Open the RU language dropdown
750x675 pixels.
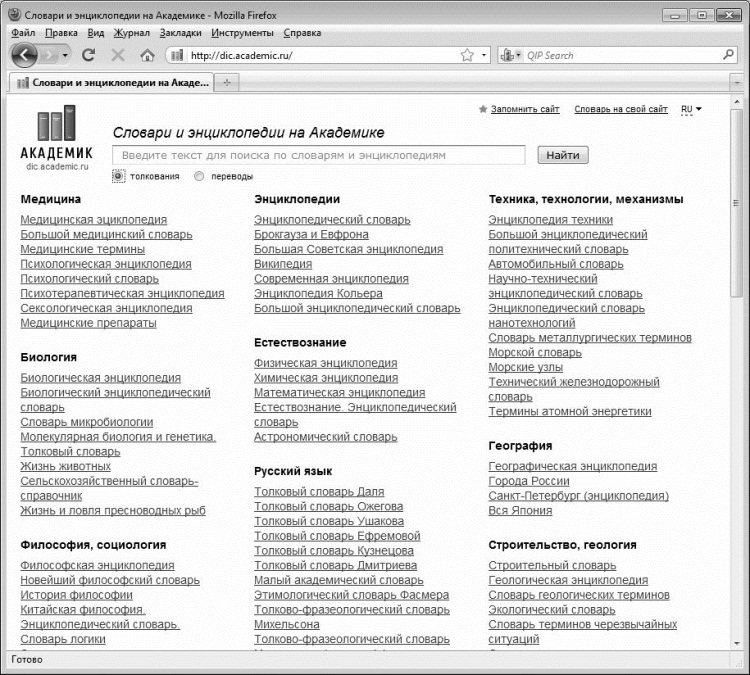pos(691,109)
